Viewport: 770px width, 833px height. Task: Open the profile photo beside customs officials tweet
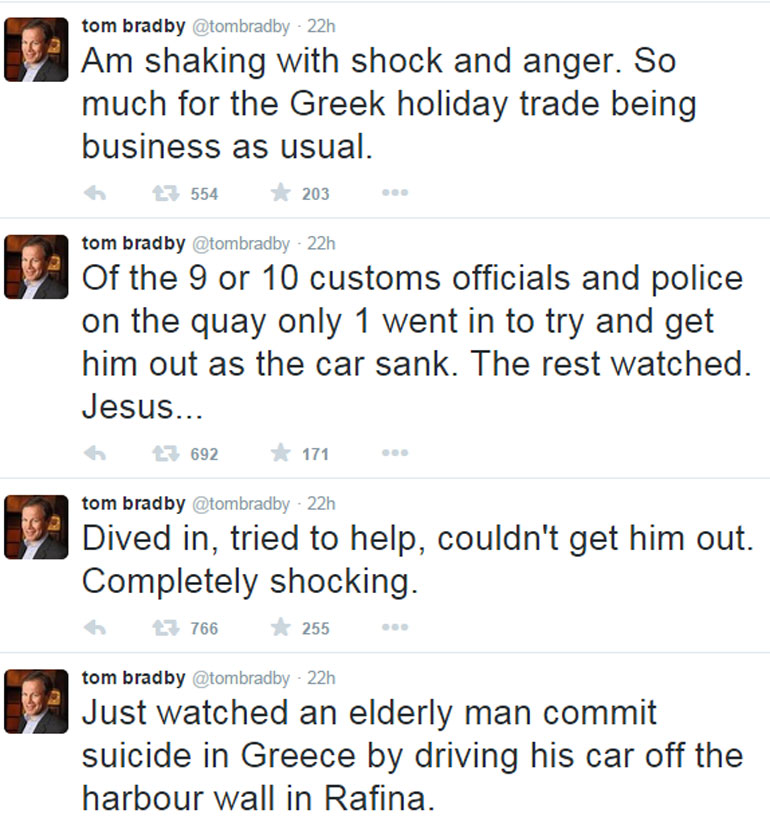[36, 269]
